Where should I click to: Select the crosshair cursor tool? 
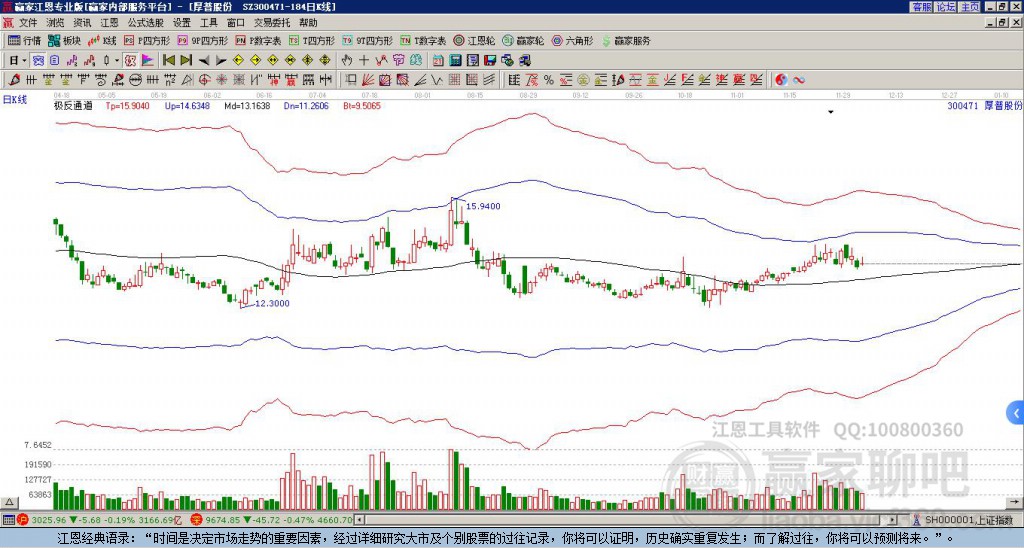point(364,61)
